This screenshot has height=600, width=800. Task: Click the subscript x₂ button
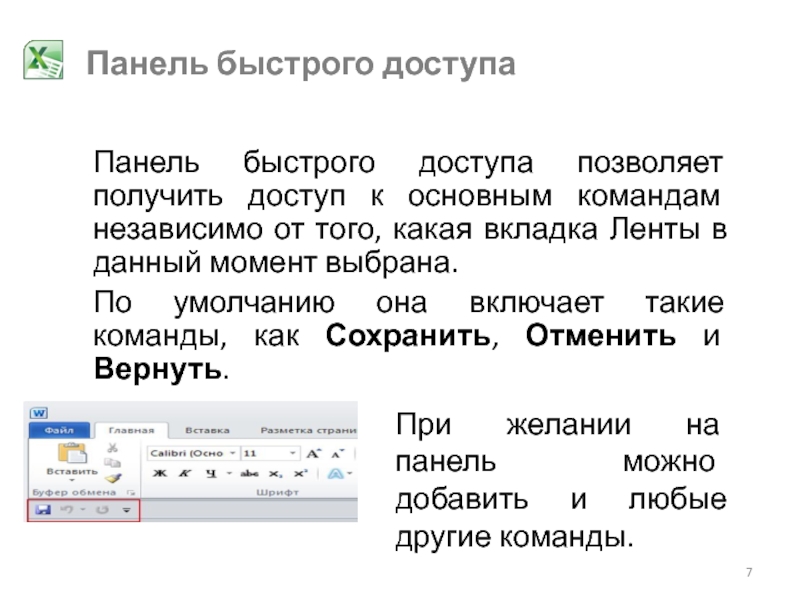coord(275,474)
